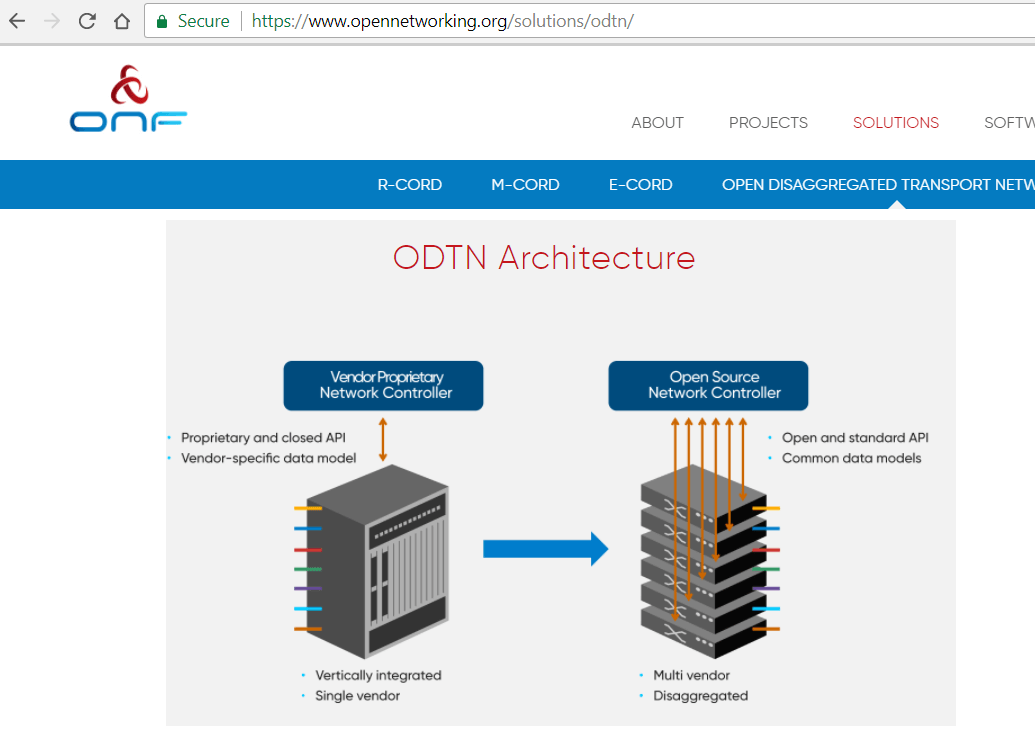The width and height of the screenshot is (1035, 729).
Task: Click the browser back navigation arrow
Action: tap(16, 20)
